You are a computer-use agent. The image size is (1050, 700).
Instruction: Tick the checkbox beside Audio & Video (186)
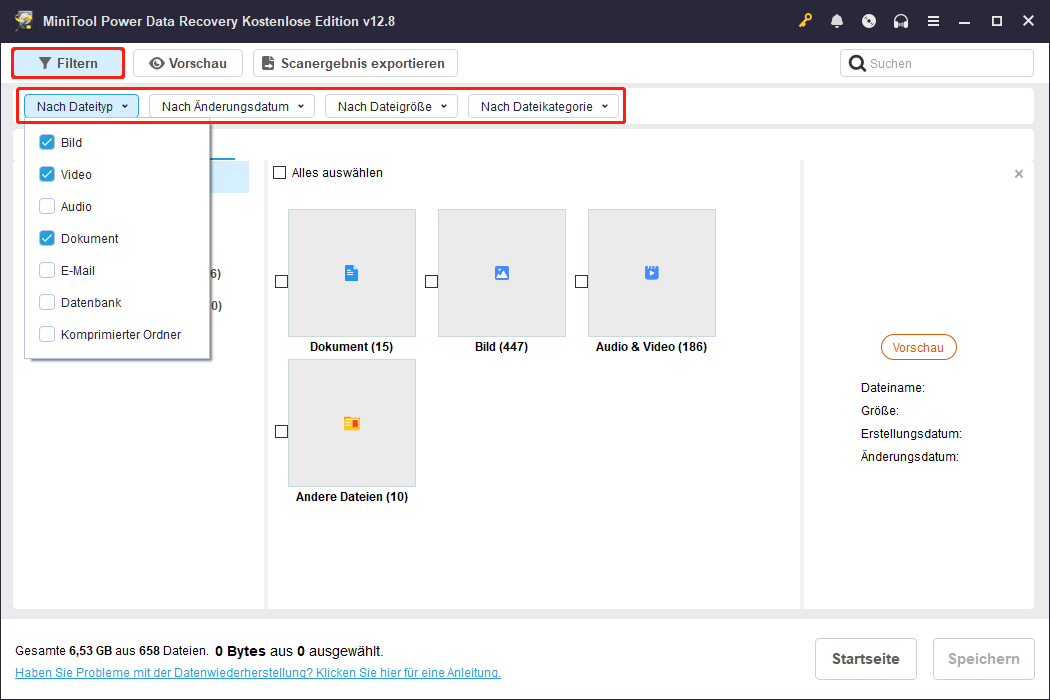581,281
